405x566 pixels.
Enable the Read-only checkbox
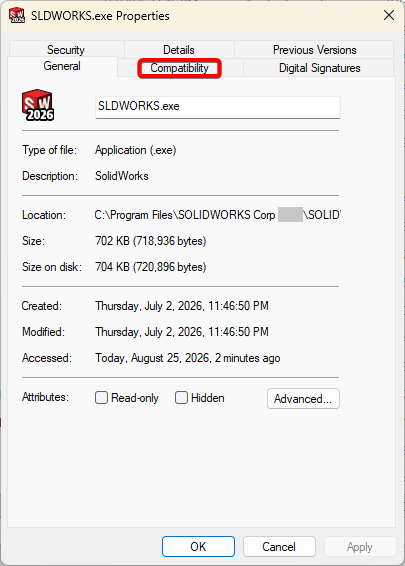101,398
